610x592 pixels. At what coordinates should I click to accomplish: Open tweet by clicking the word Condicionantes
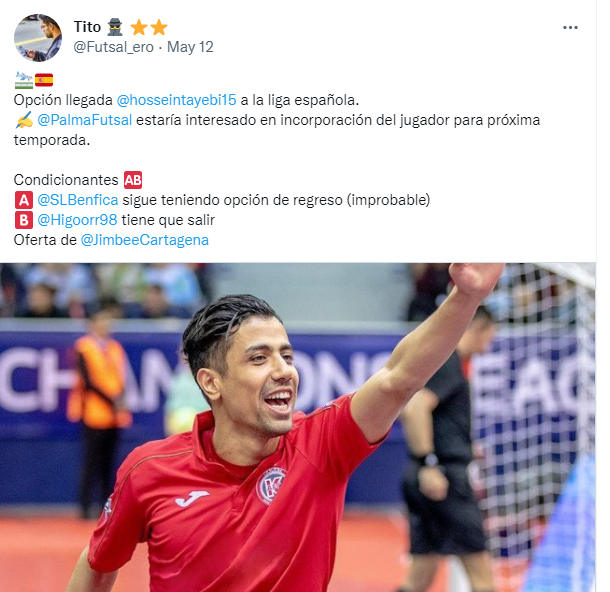[x=66, y=180]
